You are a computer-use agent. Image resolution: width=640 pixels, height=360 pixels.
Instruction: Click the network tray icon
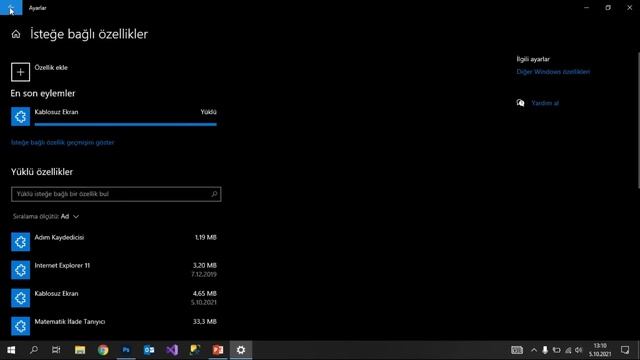568,350
